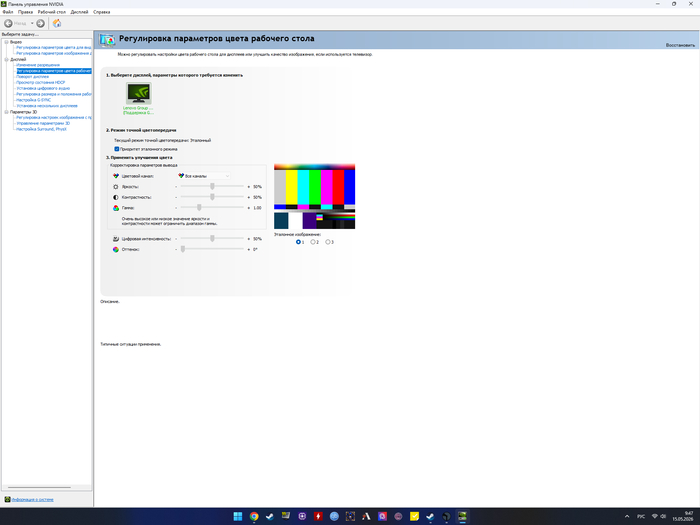
Task: Click the Контрастность contrast slider thumb
Action: click(x=212, y=197)
